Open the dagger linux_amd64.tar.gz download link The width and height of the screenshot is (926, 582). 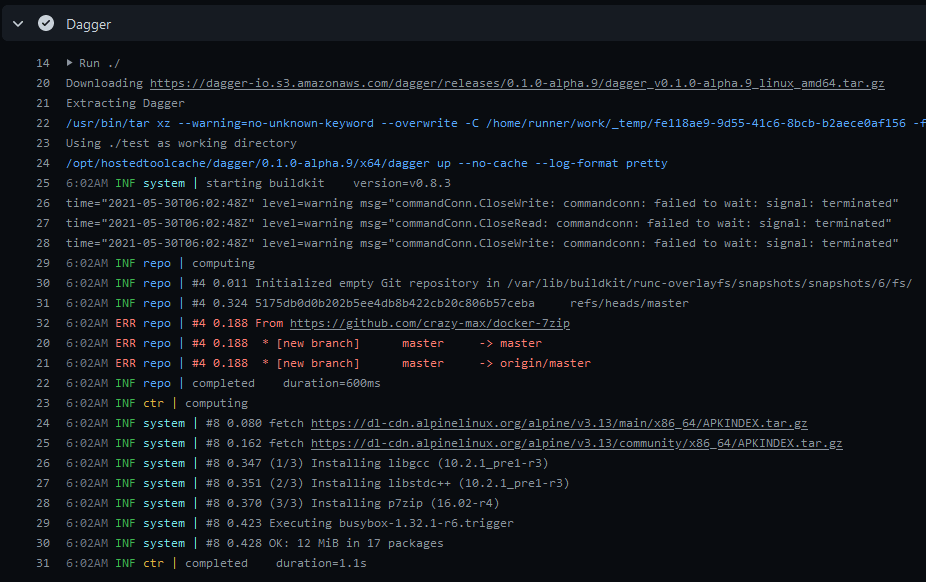(516, 83)
